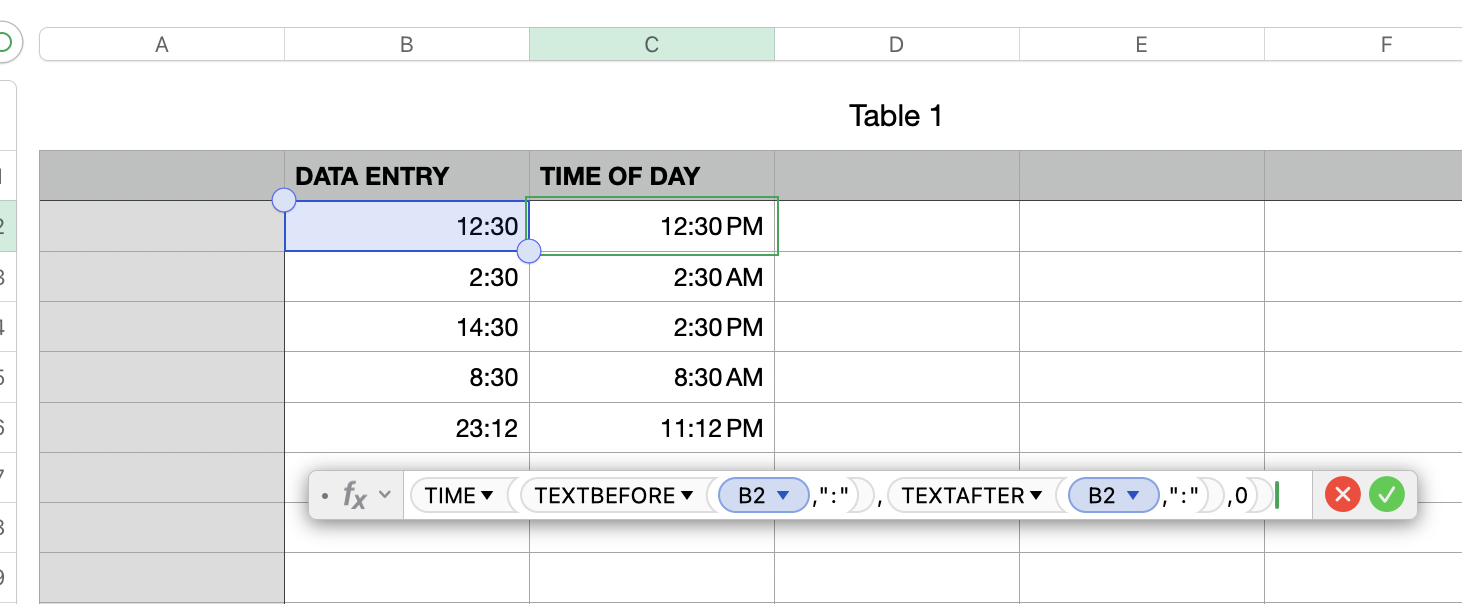
Task: Click the cell showing 11:12 PM
Action: 652,428
